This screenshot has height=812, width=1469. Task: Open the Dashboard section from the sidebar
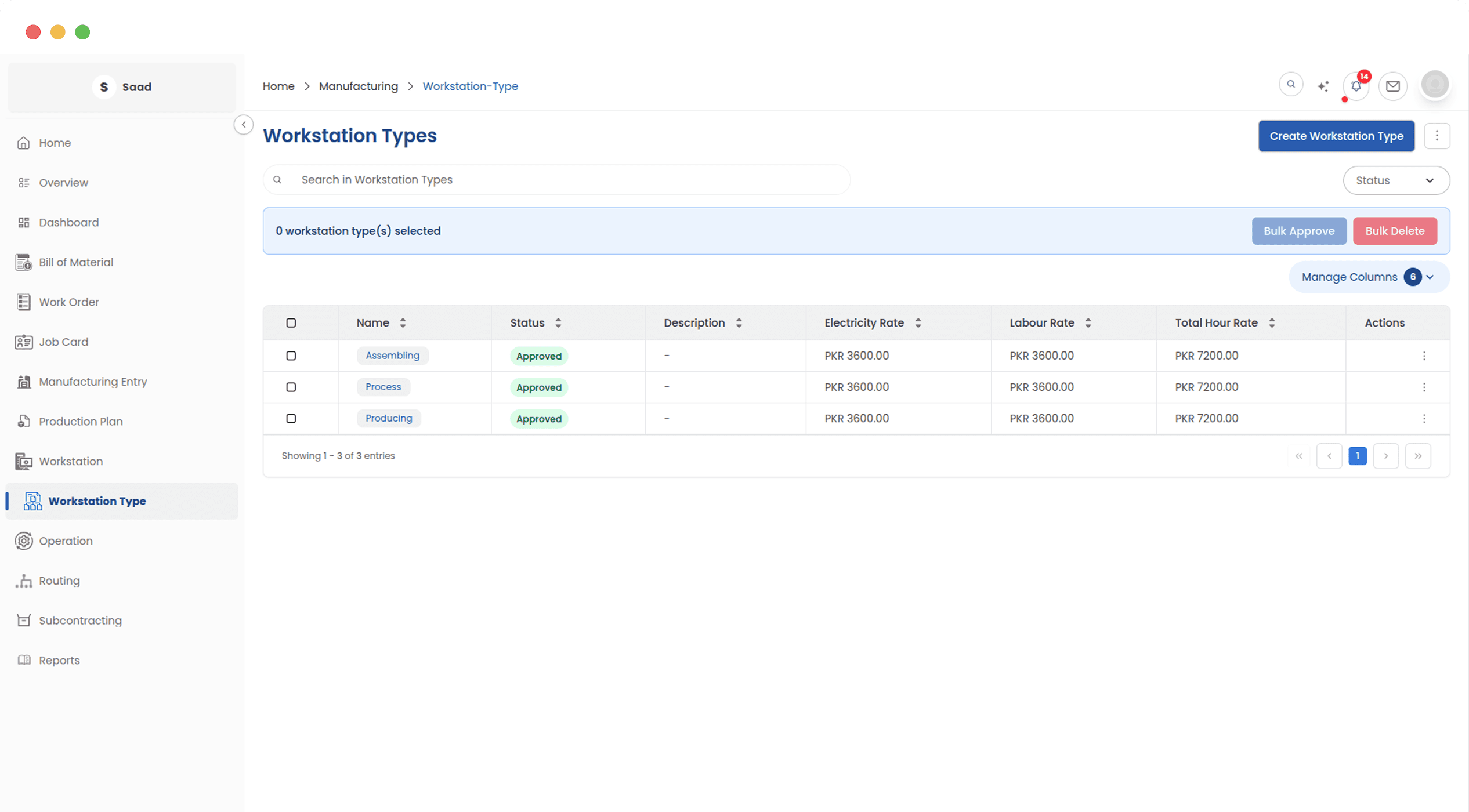click(68, 222)
